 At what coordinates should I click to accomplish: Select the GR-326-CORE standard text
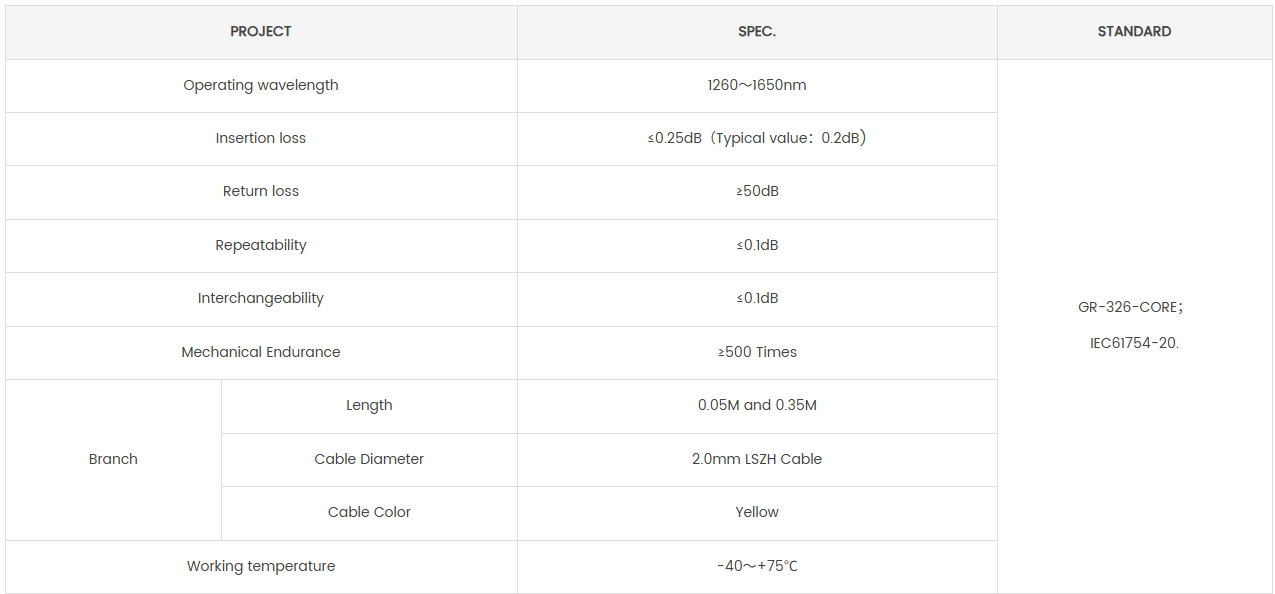pyautogui.click(x=1130, y=308)
